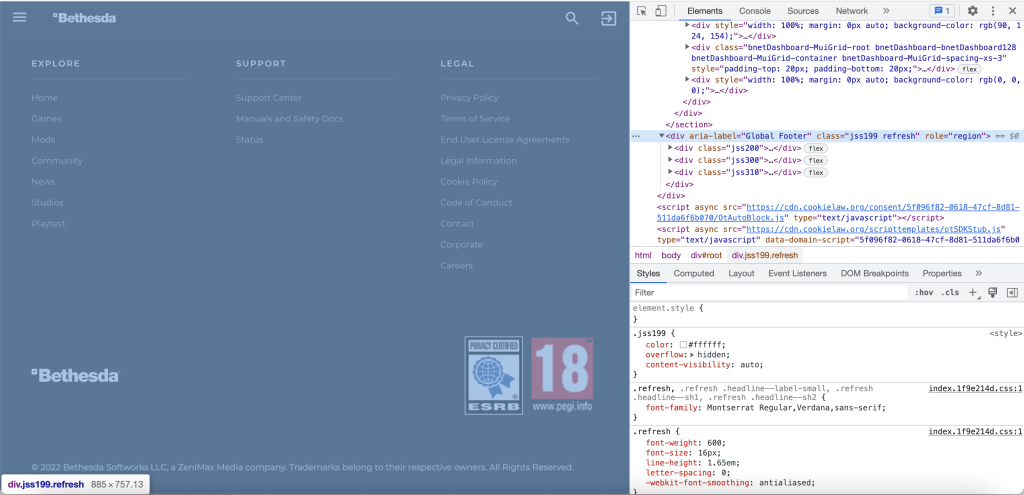The image size is (1024, 495).
Task: Open the Privacy Policy footer link
Action: click(x=469, y=98)
